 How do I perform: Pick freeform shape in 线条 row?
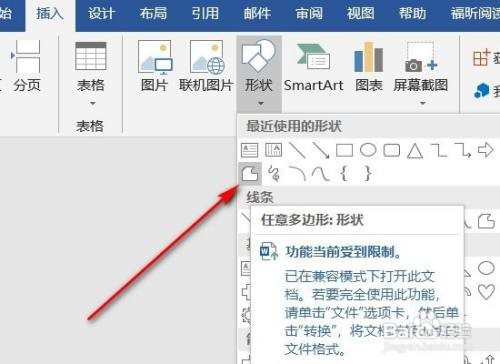486,221
